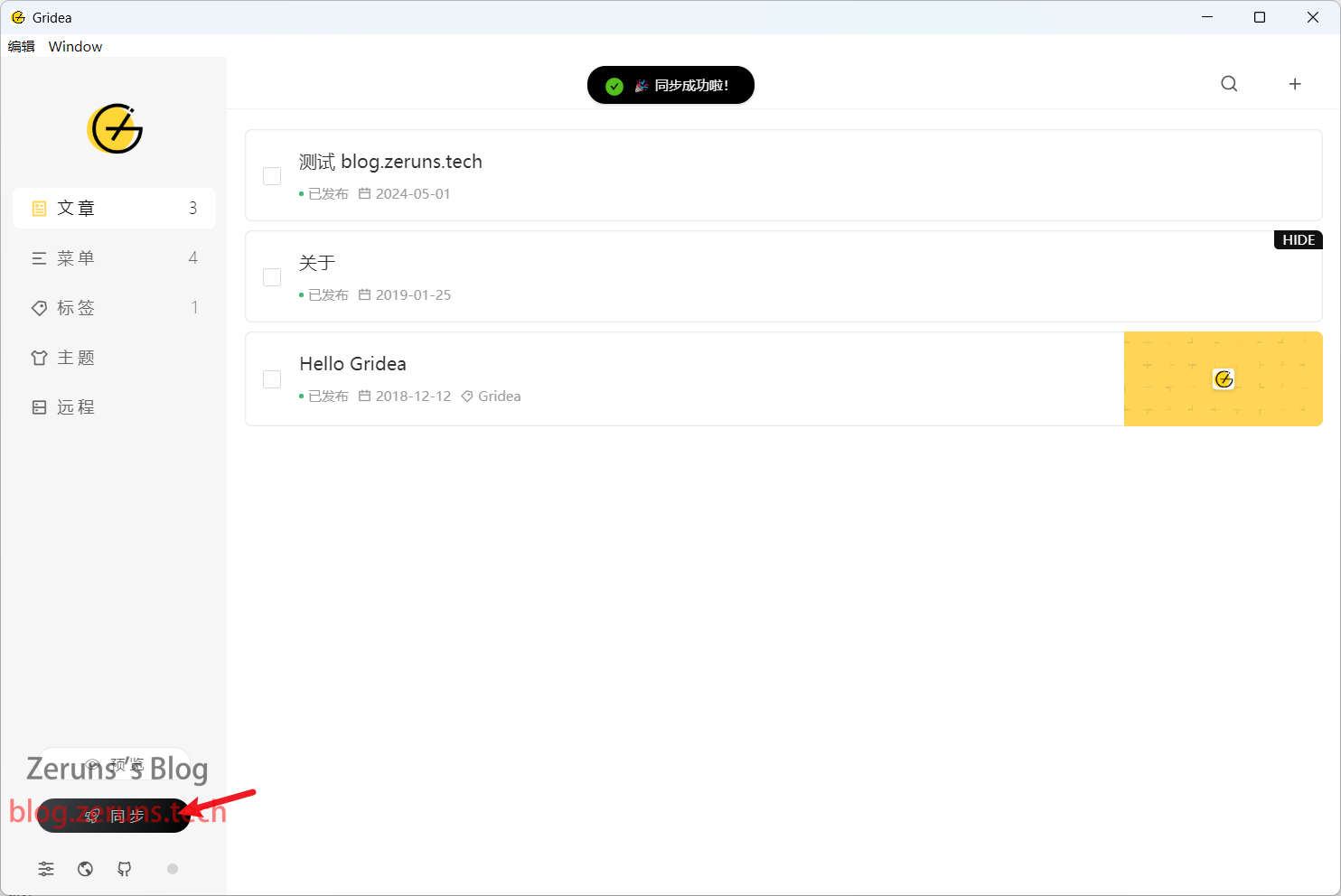Open the globe website icon
Screen dimensions: 1341x896
tap(86, 869)
